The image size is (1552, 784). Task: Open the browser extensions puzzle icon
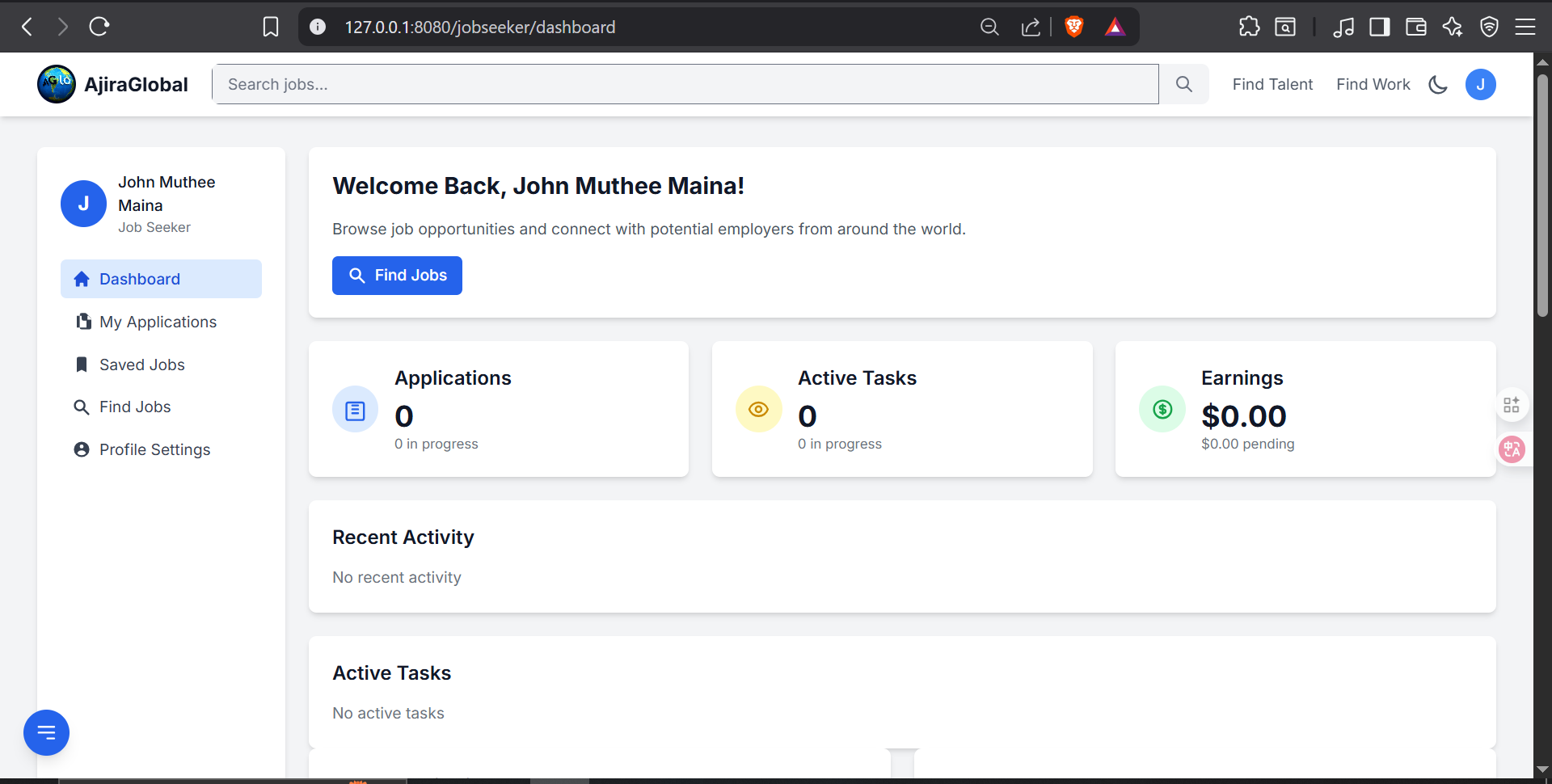pyautogui.click(x=1249, y=27)
